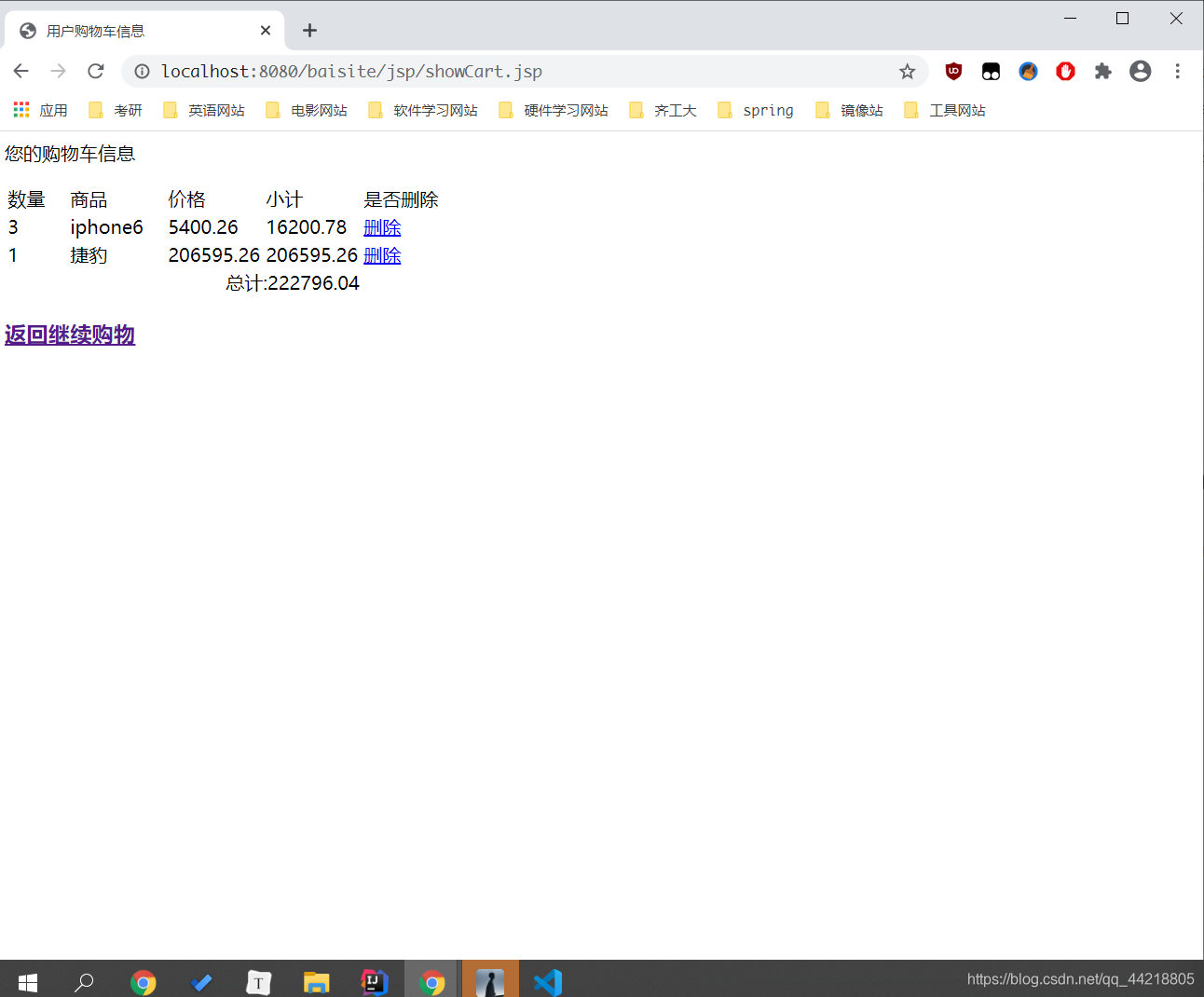Select the 用户购物车信息 tab

click(x=144, y=31)
